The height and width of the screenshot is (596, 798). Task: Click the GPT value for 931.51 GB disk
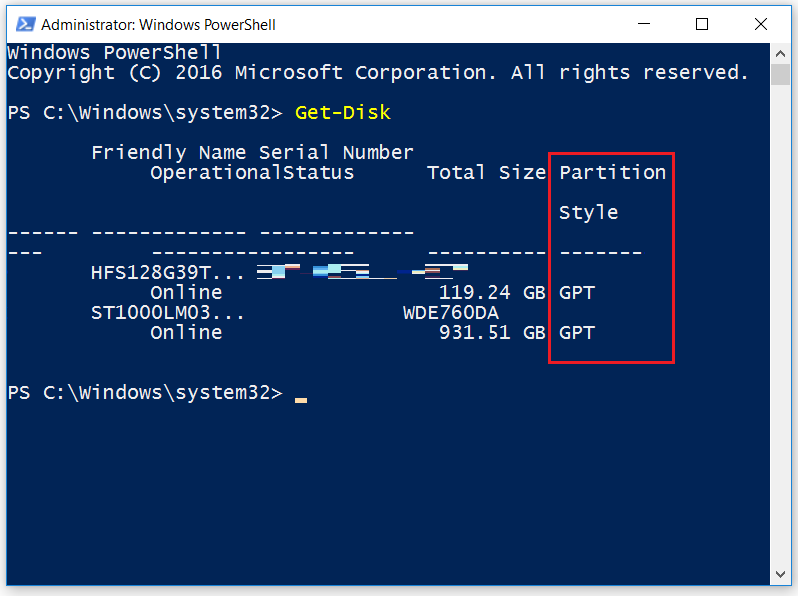(577, 332)
